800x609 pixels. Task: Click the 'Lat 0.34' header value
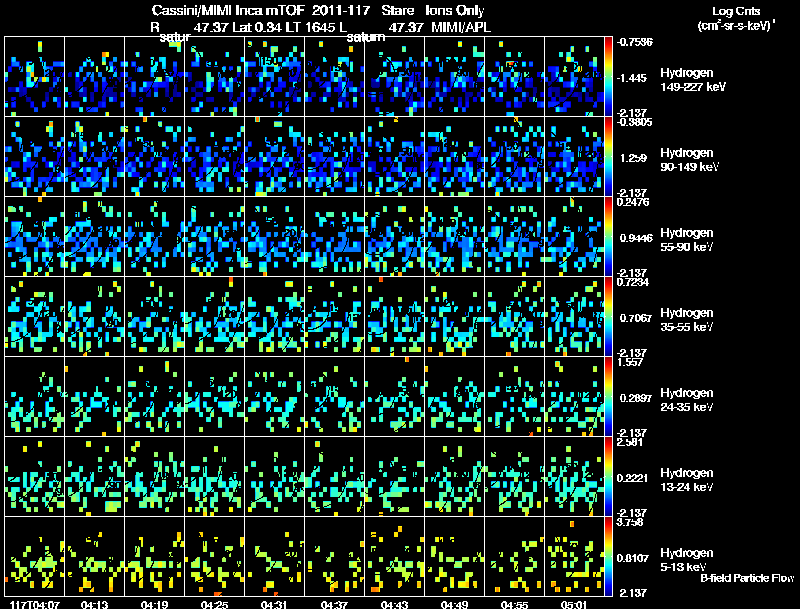257,27
